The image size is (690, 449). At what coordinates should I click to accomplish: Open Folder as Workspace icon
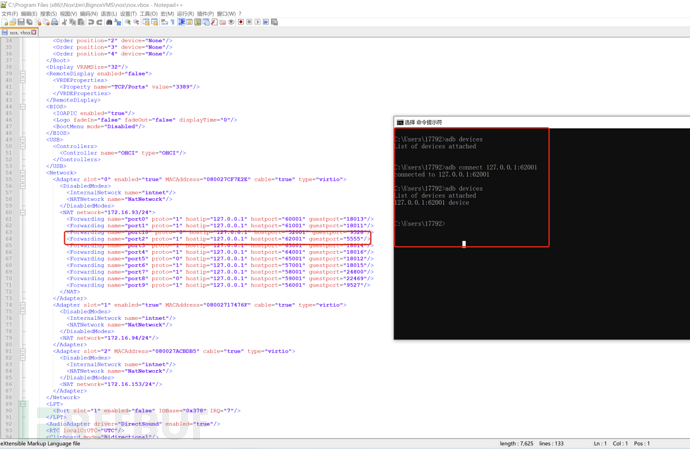click(223, 22)
